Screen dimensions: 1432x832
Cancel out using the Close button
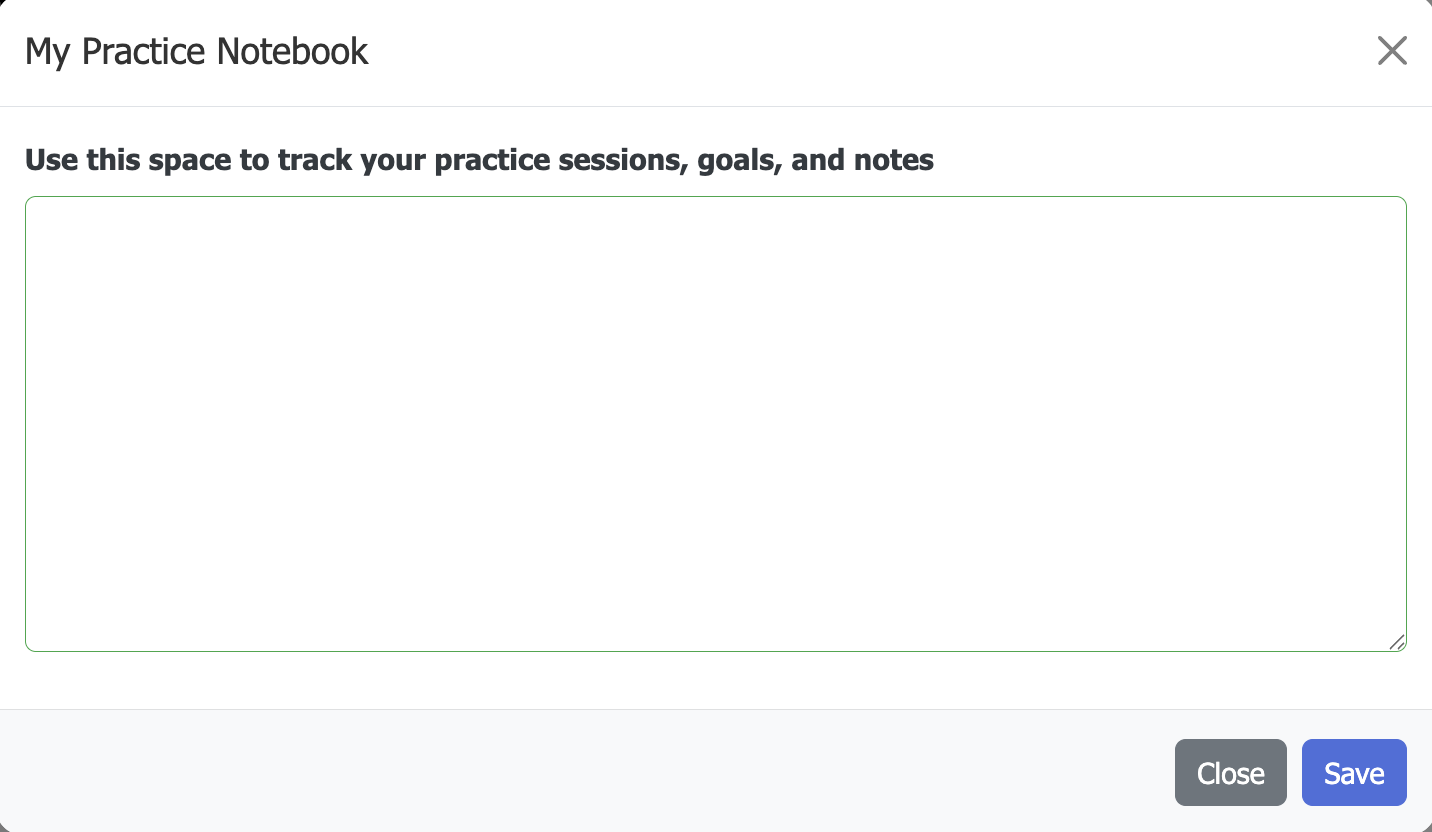(1230, 773)
